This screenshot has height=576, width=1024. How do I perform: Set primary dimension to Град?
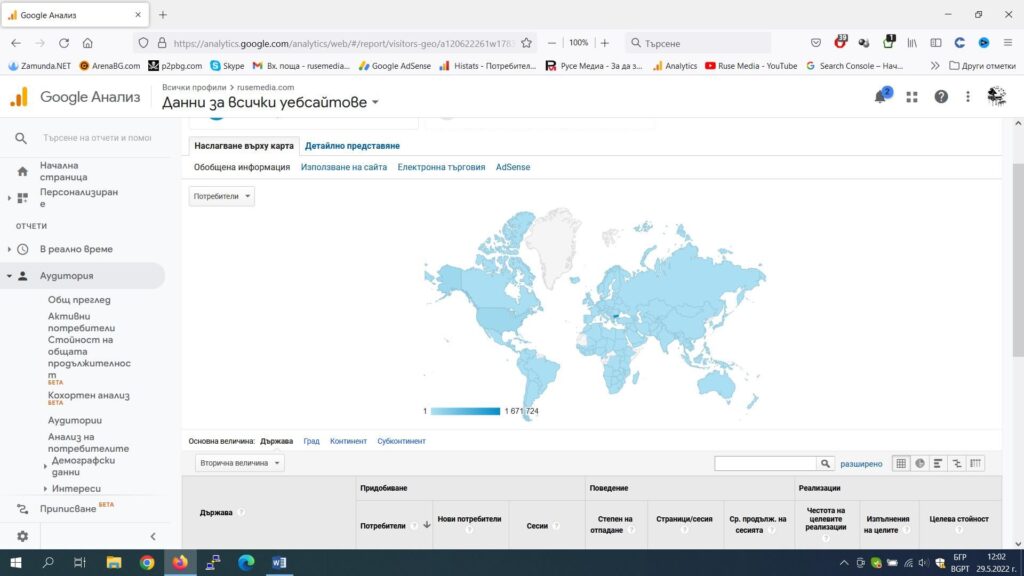click(311, 441)
